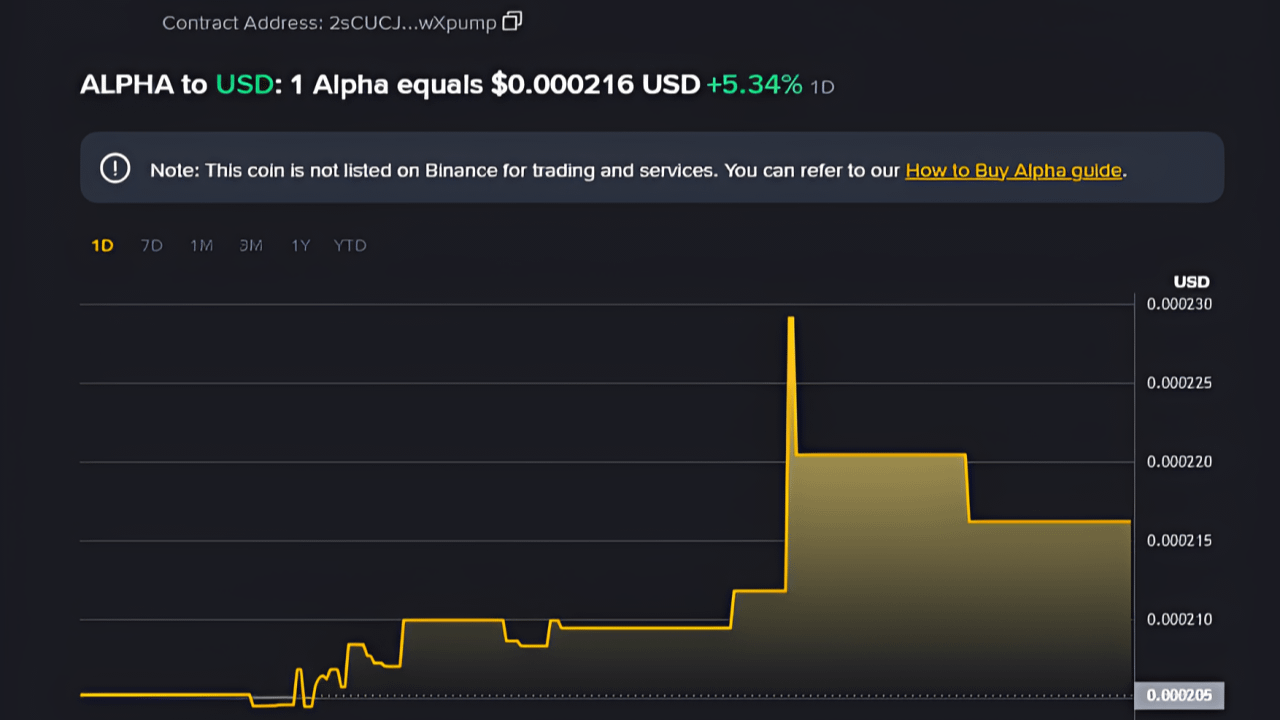Click the truncated contract address 2sCUCJ...wXpump
Screen dimensions: 1280x720
pos(412,22)
